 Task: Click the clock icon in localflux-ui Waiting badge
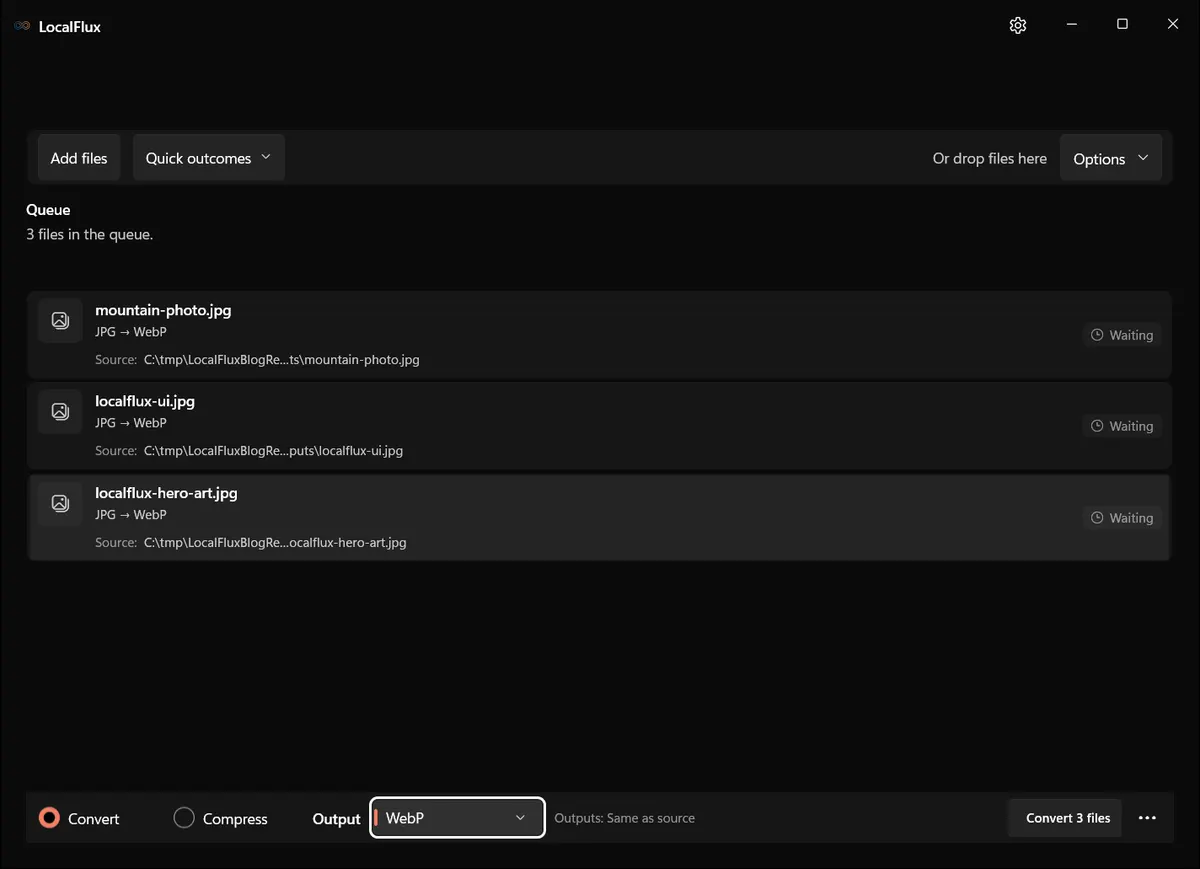(x=1097, y=426)
